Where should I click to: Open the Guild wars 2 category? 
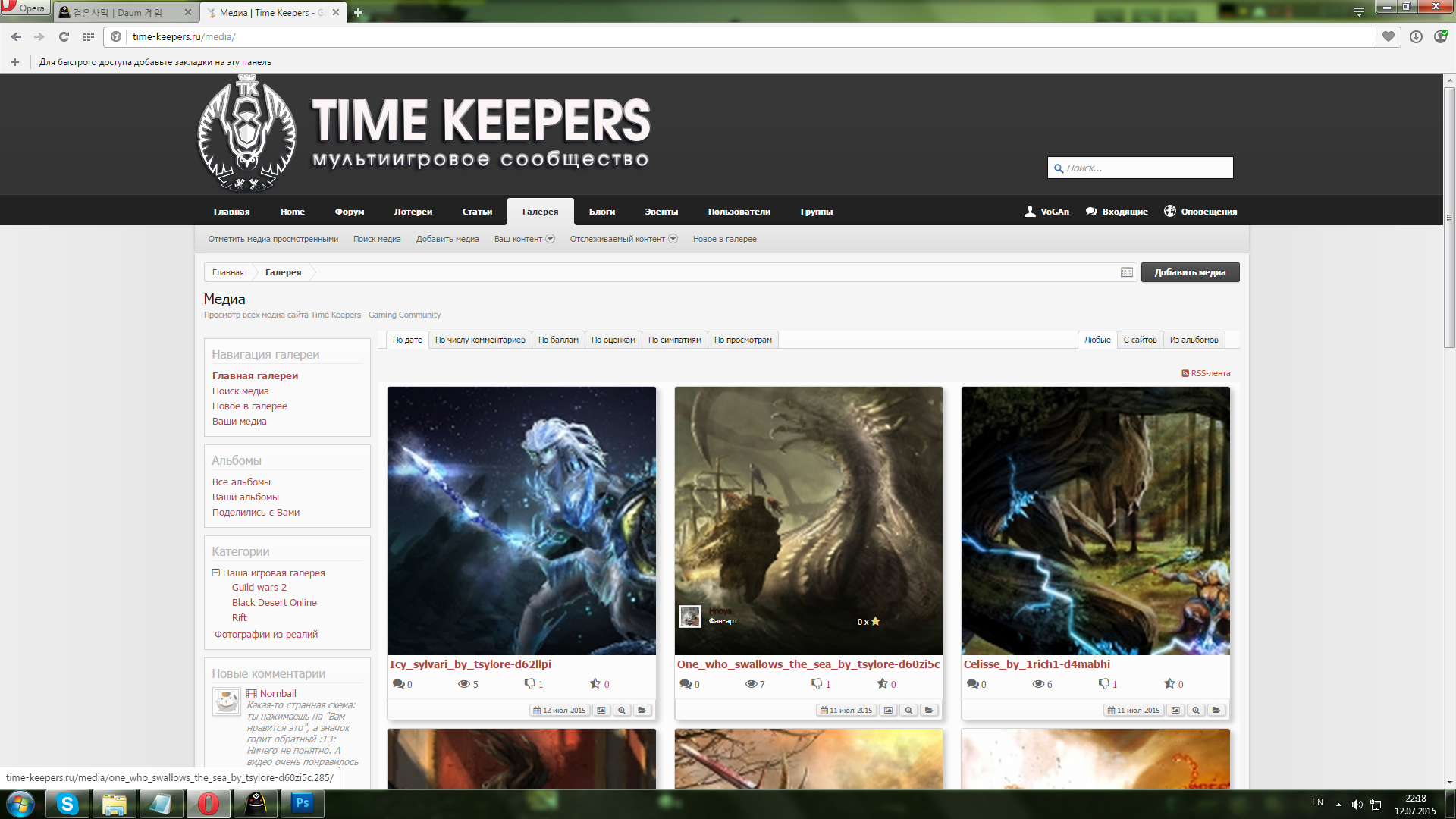pyautogui.click(x=259, y=588)
